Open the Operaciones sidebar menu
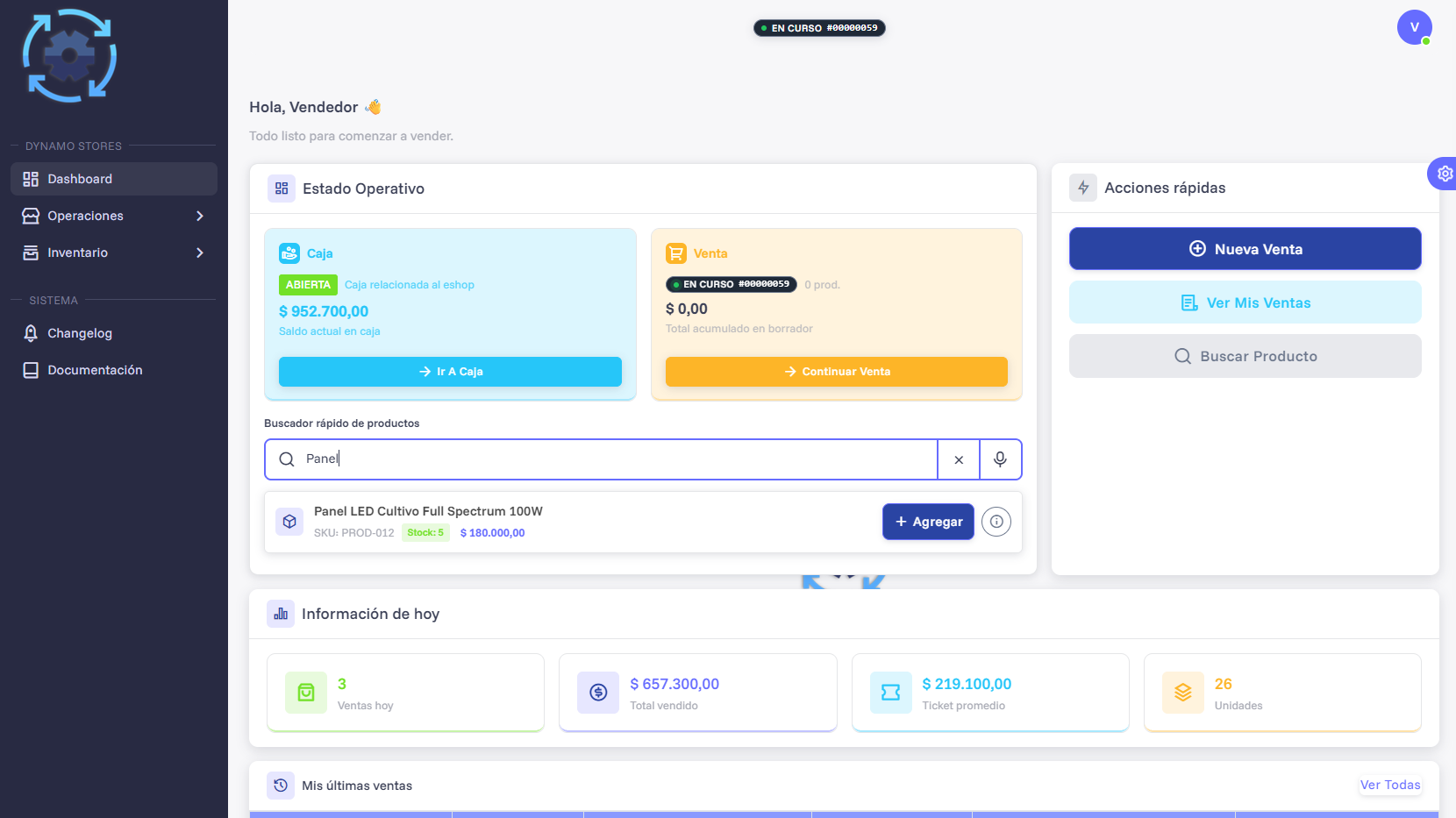 click(x=114, y=216)
